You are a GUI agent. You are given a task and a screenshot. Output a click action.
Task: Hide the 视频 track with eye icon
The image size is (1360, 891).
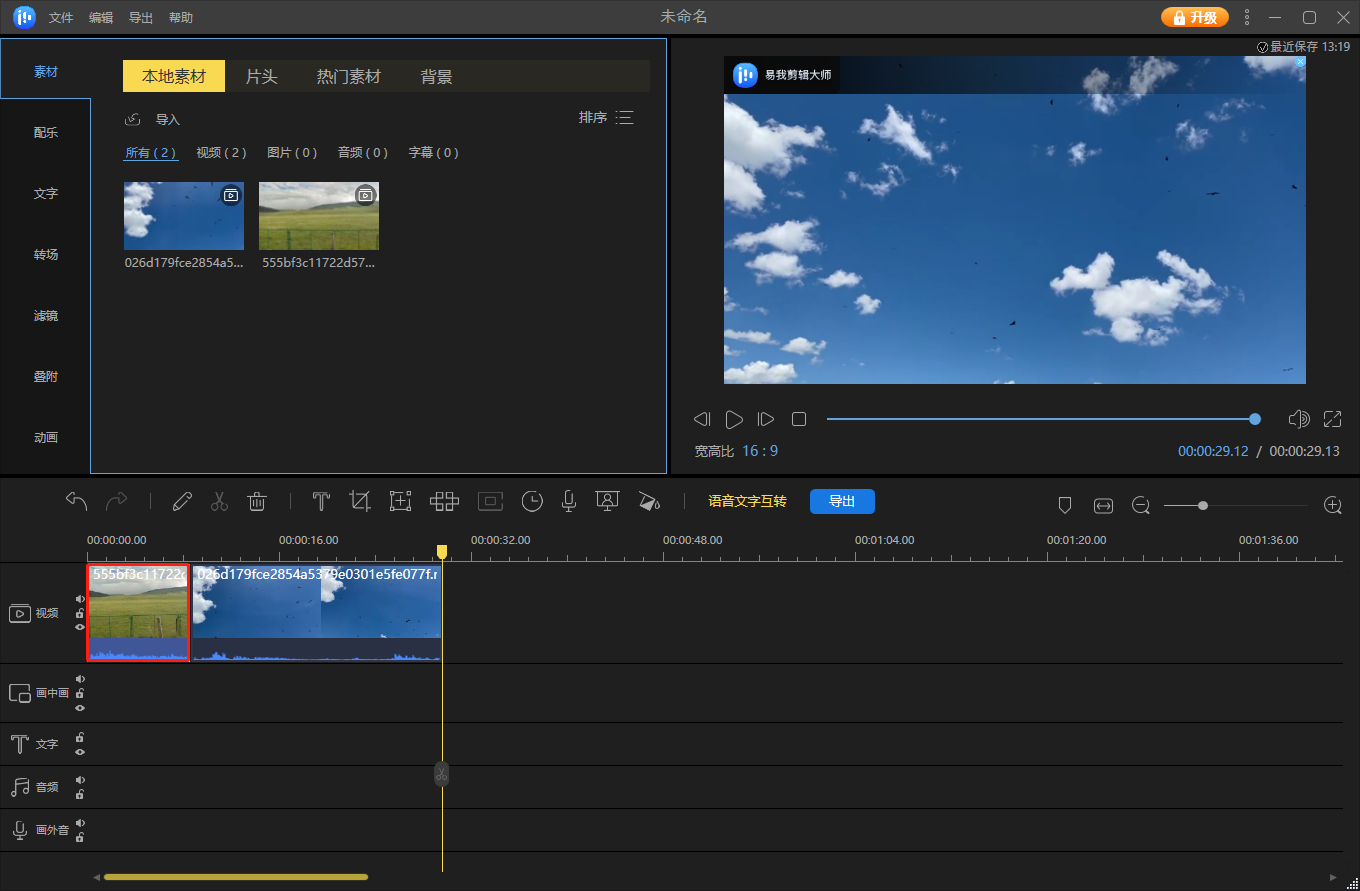80,627
